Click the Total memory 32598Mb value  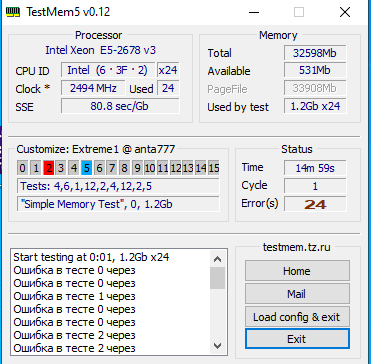(x=315, y=53)
